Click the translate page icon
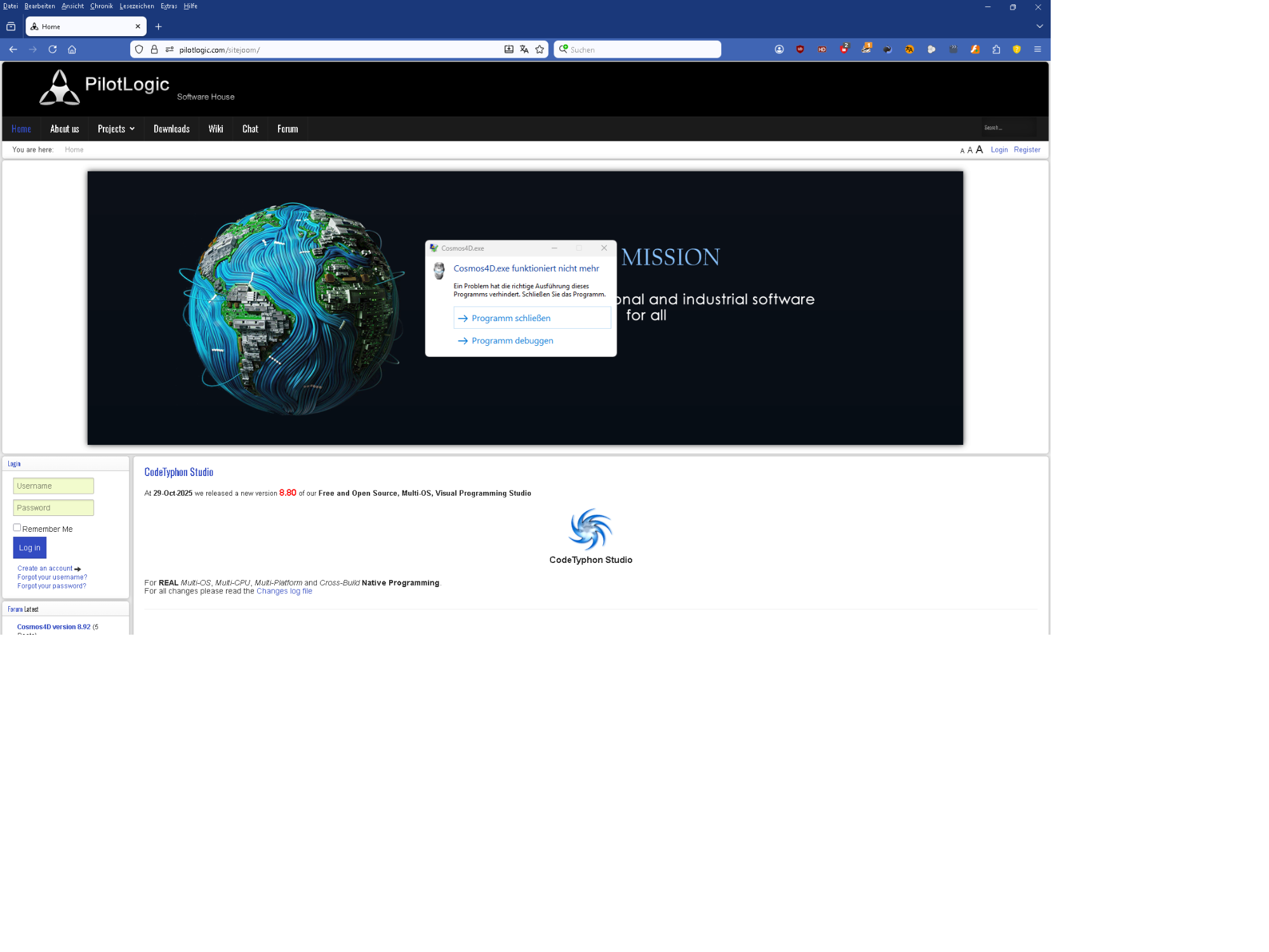 (x=524, y=50)
